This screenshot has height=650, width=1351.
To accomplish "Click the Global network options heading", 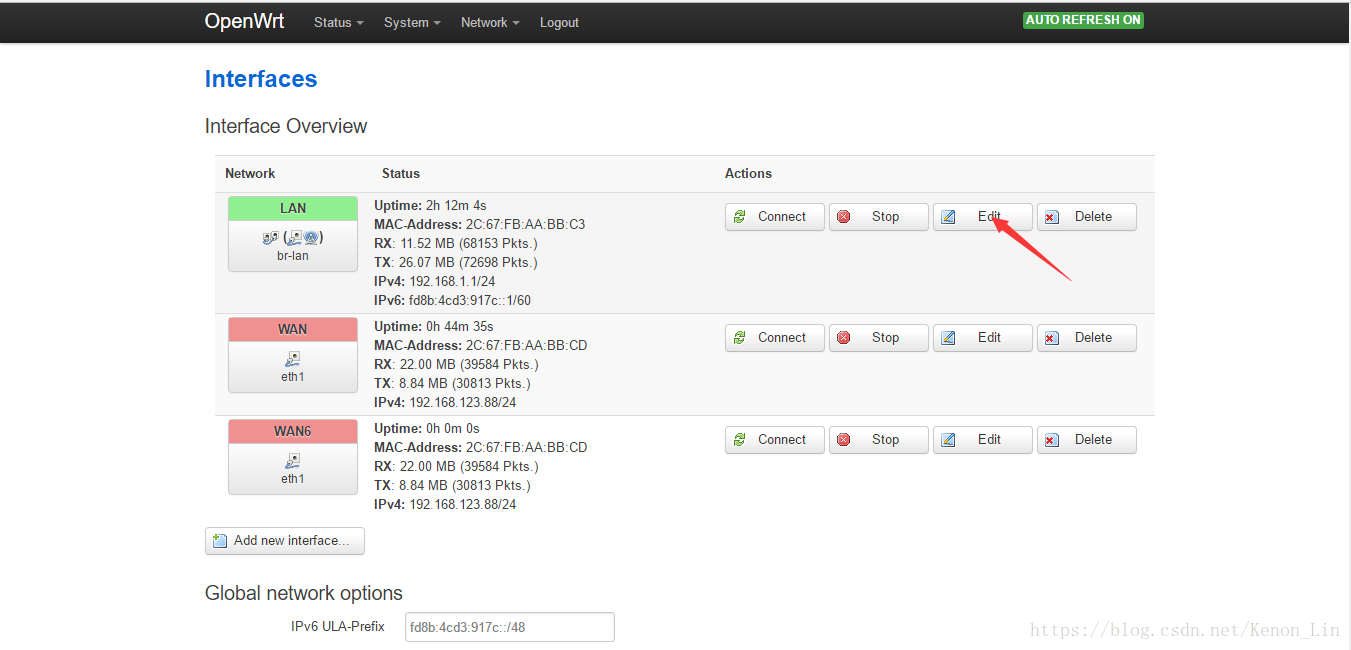I will pos(304,593).
